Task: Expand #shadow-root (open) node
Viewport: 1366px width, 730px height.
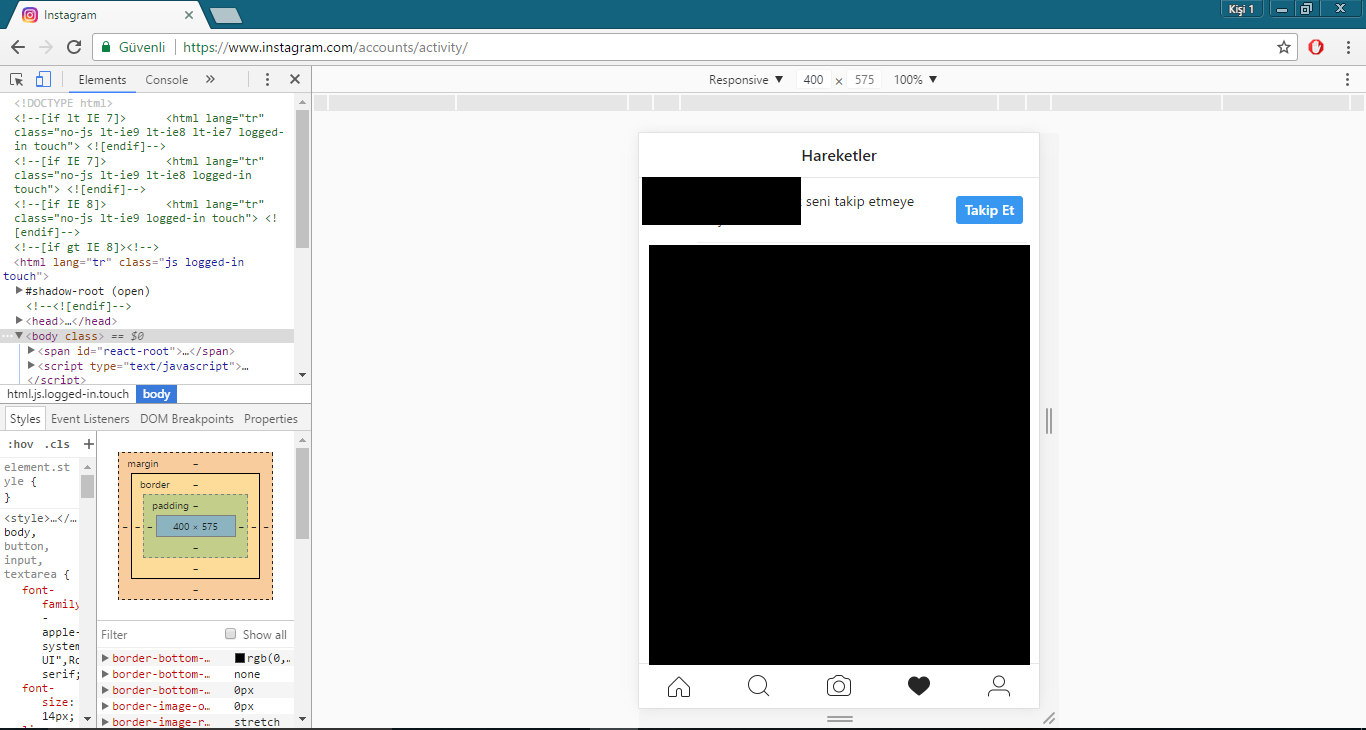Action: tap(19, 291)
